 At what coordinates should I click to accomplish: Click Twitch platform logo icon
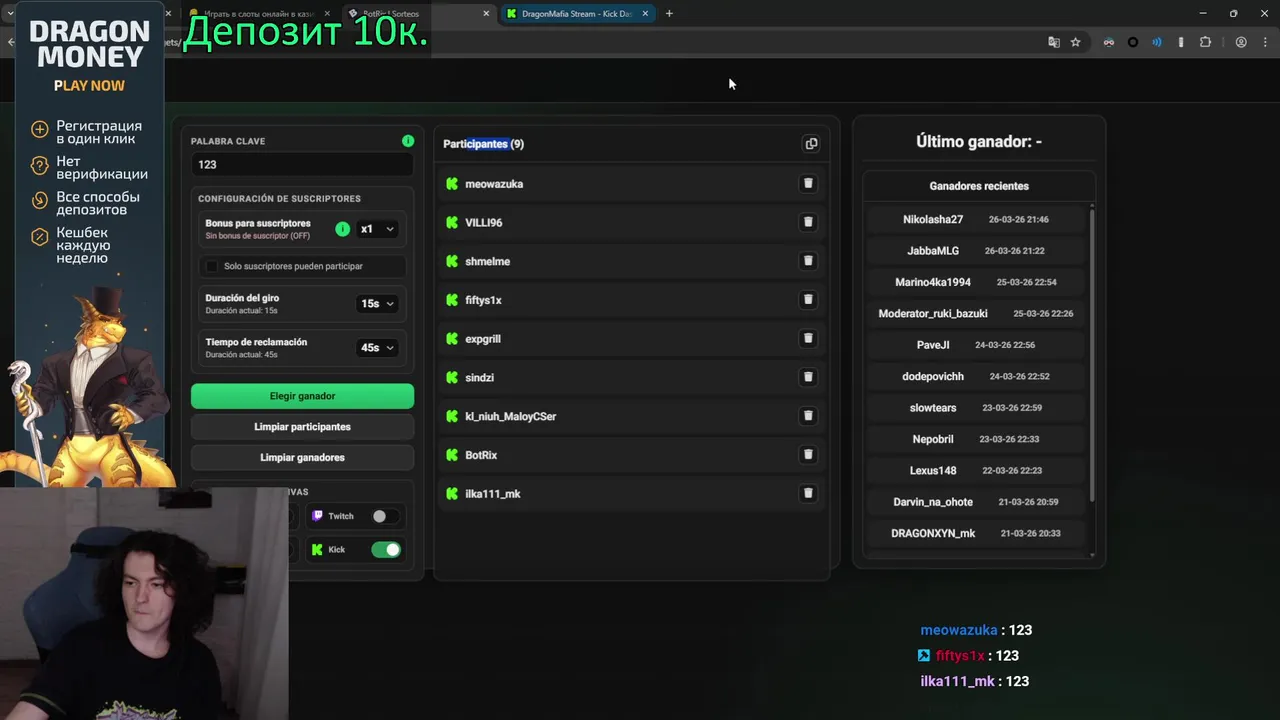[x=317, y=516]
